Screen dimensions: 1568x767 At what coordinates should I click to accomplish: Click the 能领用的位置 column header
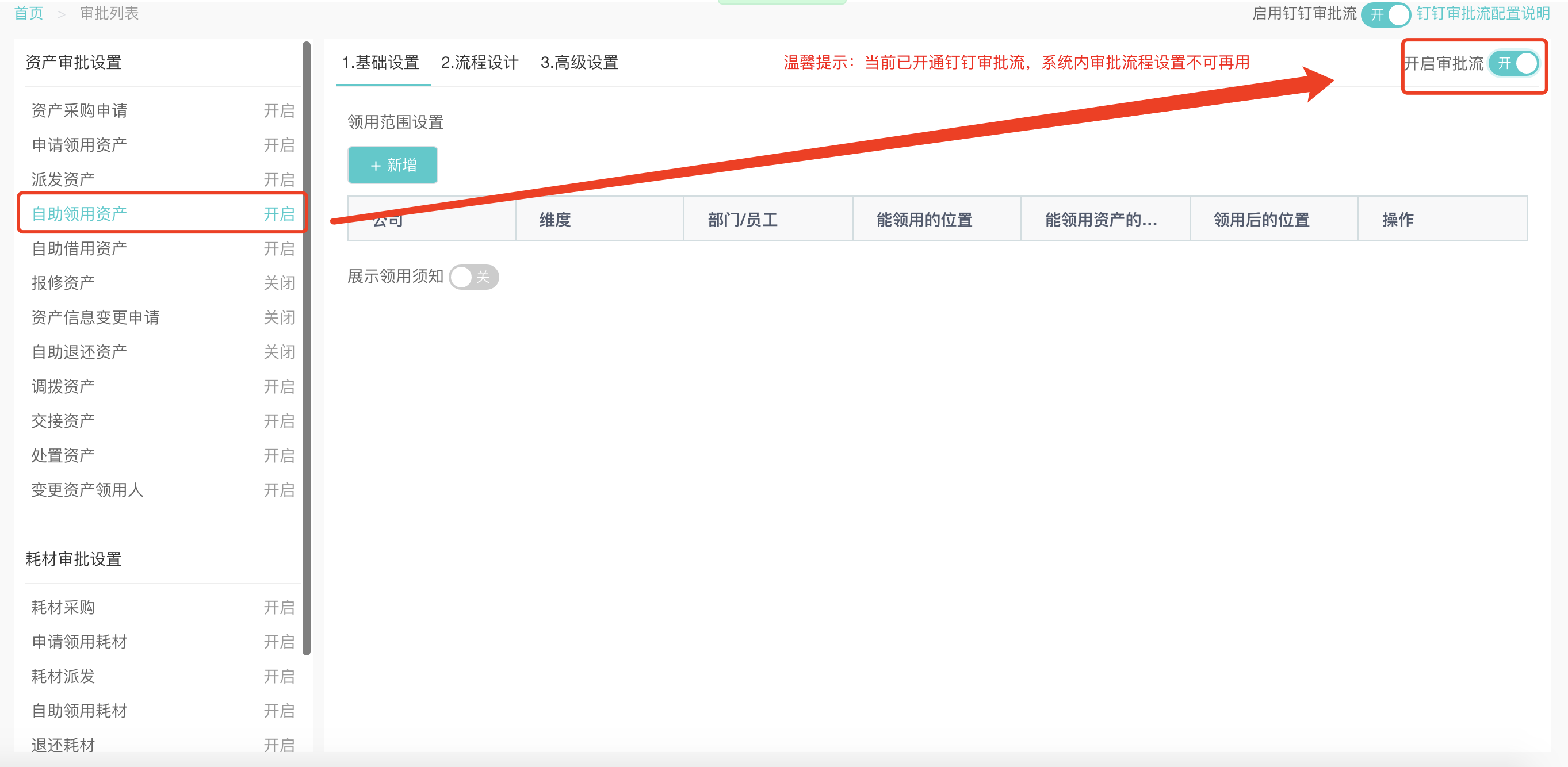click(924, 220)
